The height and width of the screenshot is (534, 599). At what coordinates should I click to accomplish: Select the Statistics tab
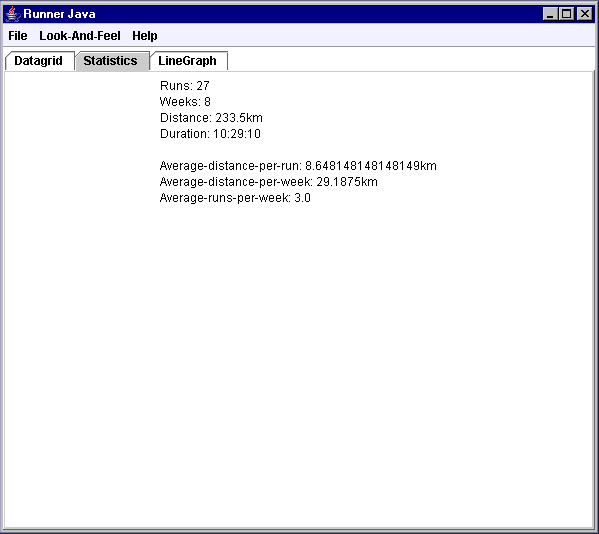point(110,61)
